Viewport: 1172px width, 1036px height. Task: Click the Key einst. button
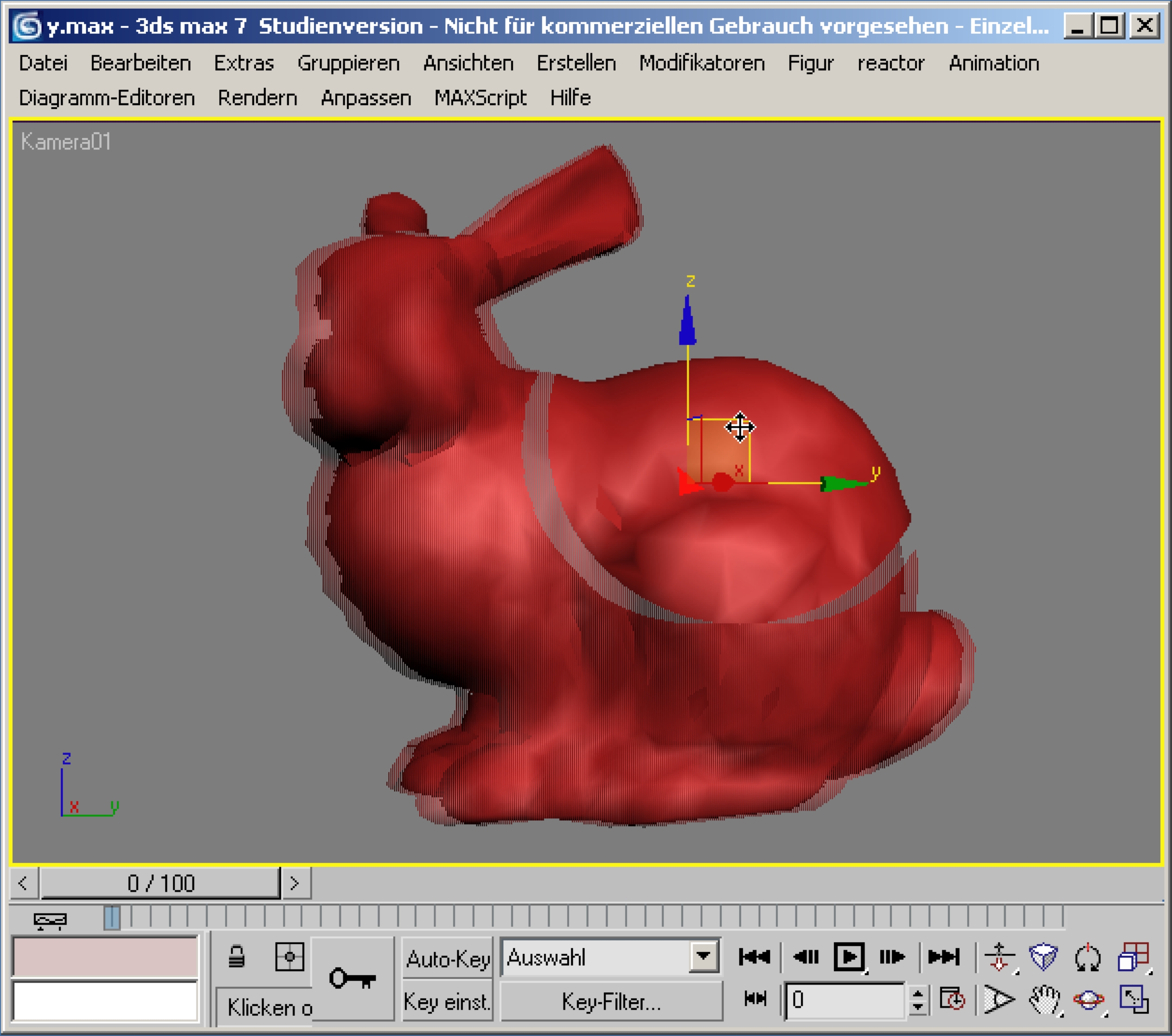447,1002
